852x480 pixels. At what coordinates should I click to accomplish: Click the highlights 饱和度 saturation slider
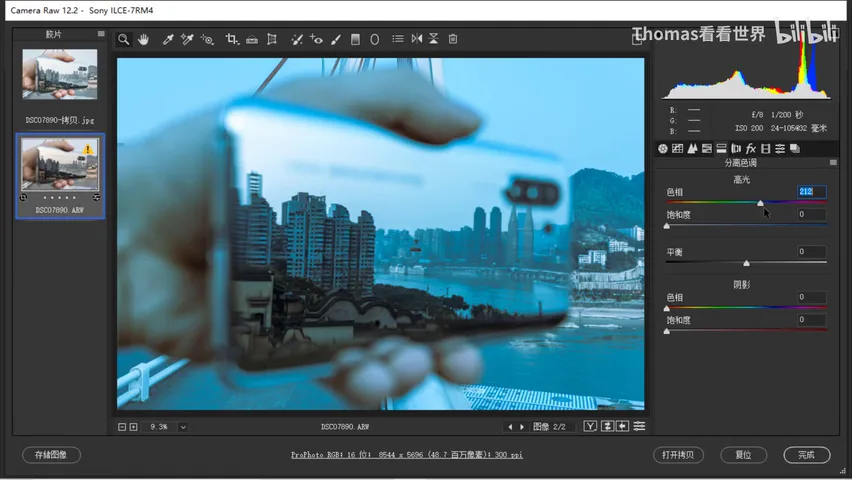point(746,225)
